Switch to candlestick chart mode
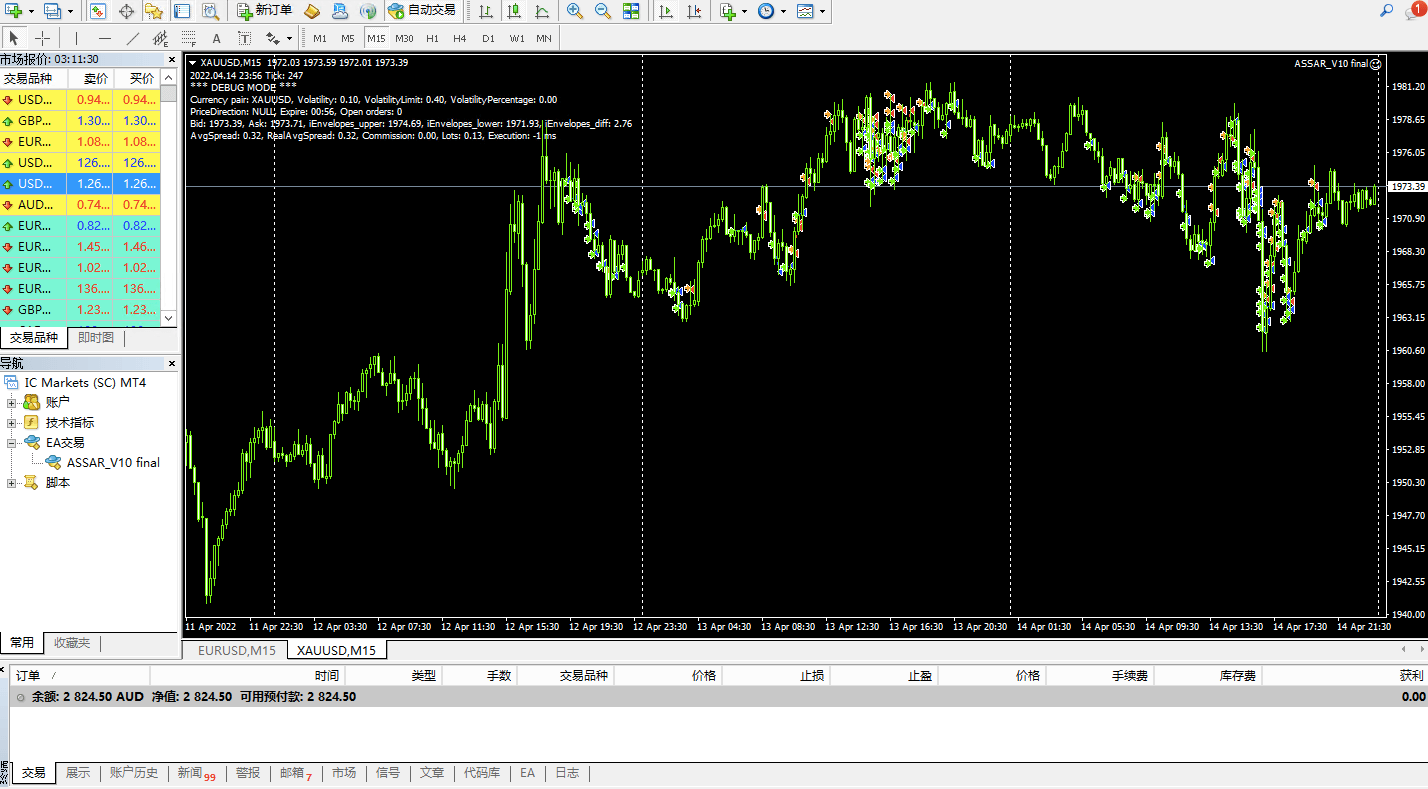This screenshot has height=789, width=1428. 513,11
